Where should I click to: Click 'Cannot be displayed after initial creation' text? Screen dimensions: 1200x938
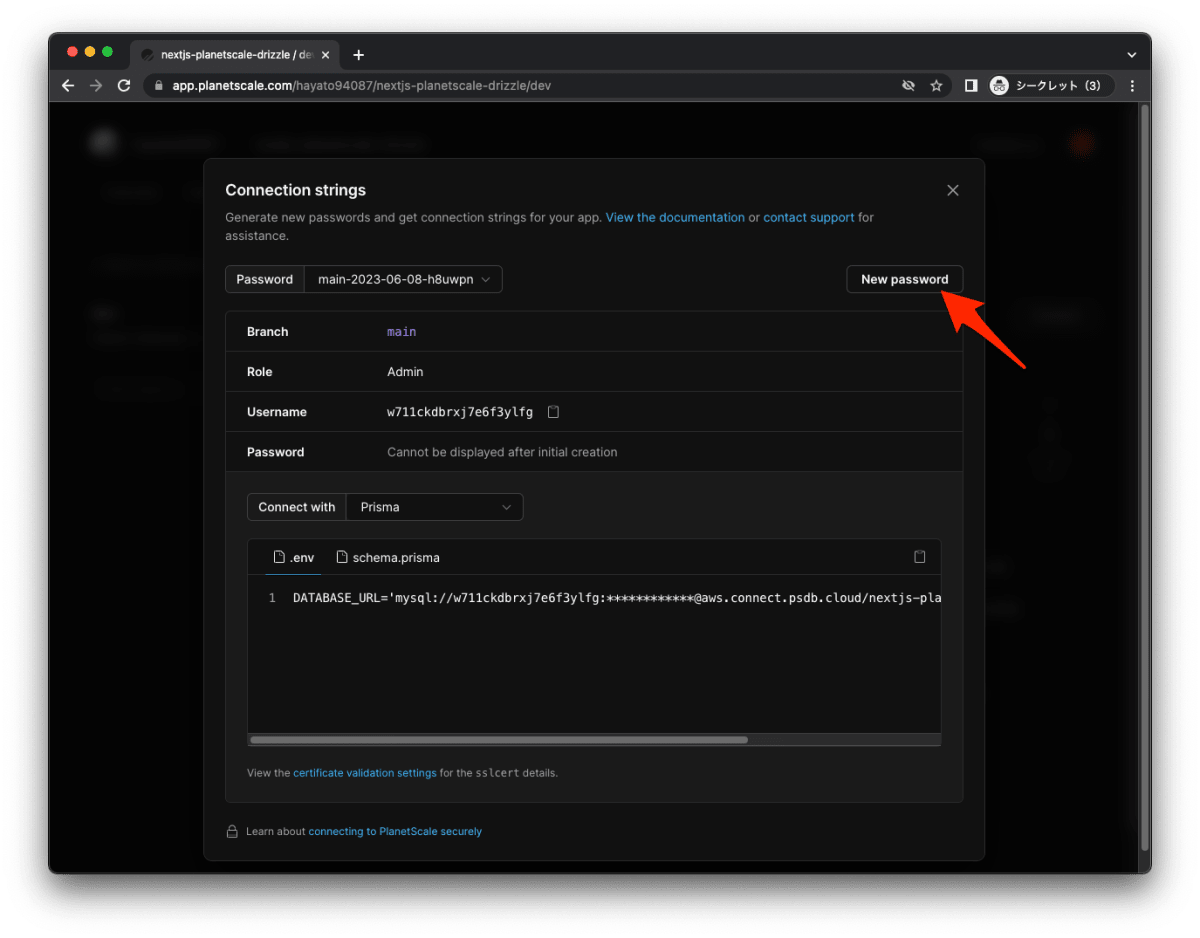pyautogui.click(x=502, y=452)
